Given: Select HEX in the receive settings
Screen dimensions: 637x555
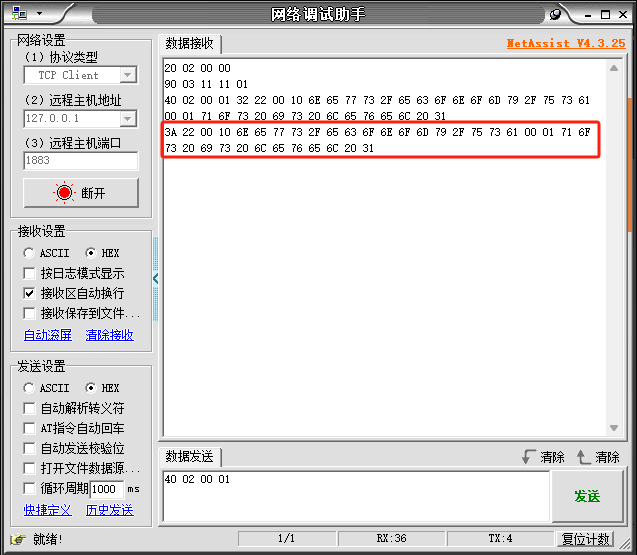Looking at the screenshot, I should click(x=102, y=253).
